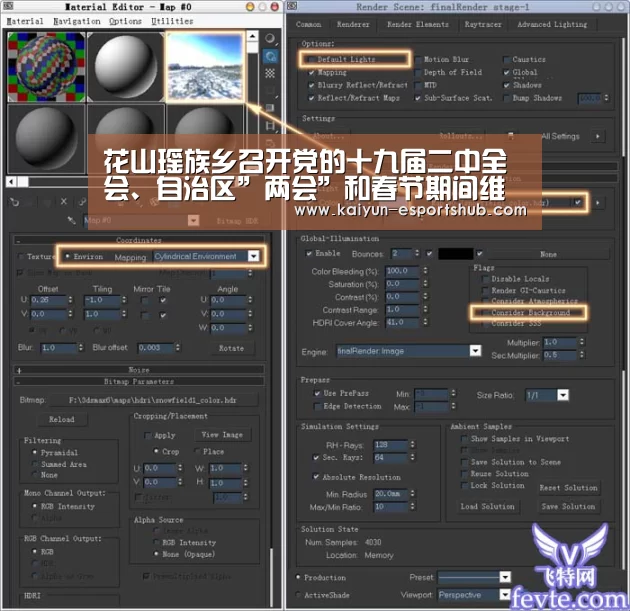The width and height of the screenshot is (630, 611).
Task: Toggle the Backlight icon in Material Editor
Action: point(270,56)
